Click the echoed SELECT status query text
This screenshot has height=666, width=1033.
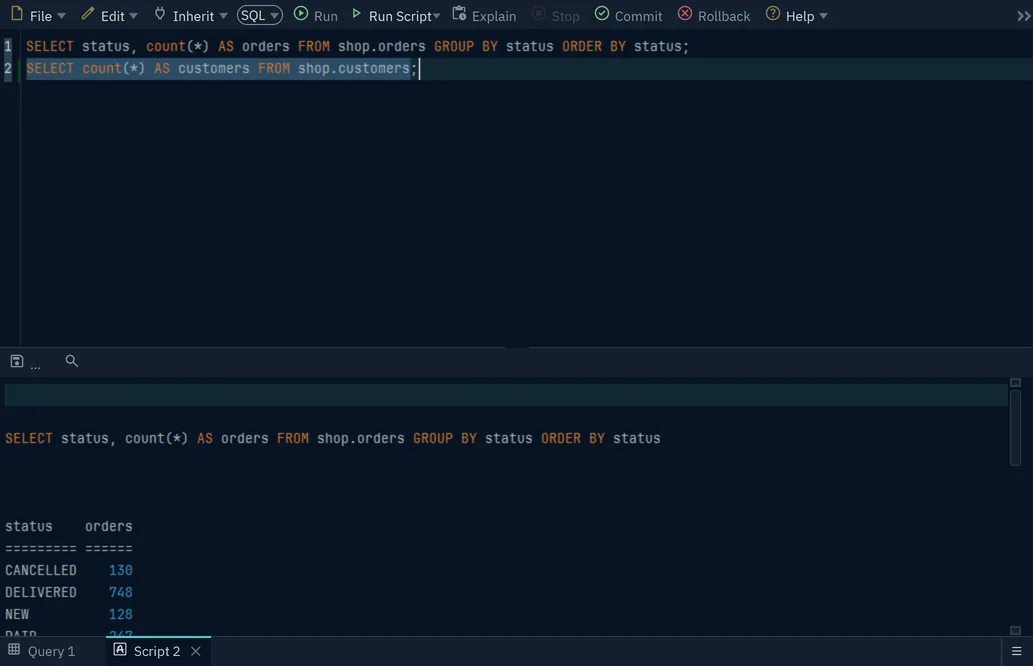(333, 439)
